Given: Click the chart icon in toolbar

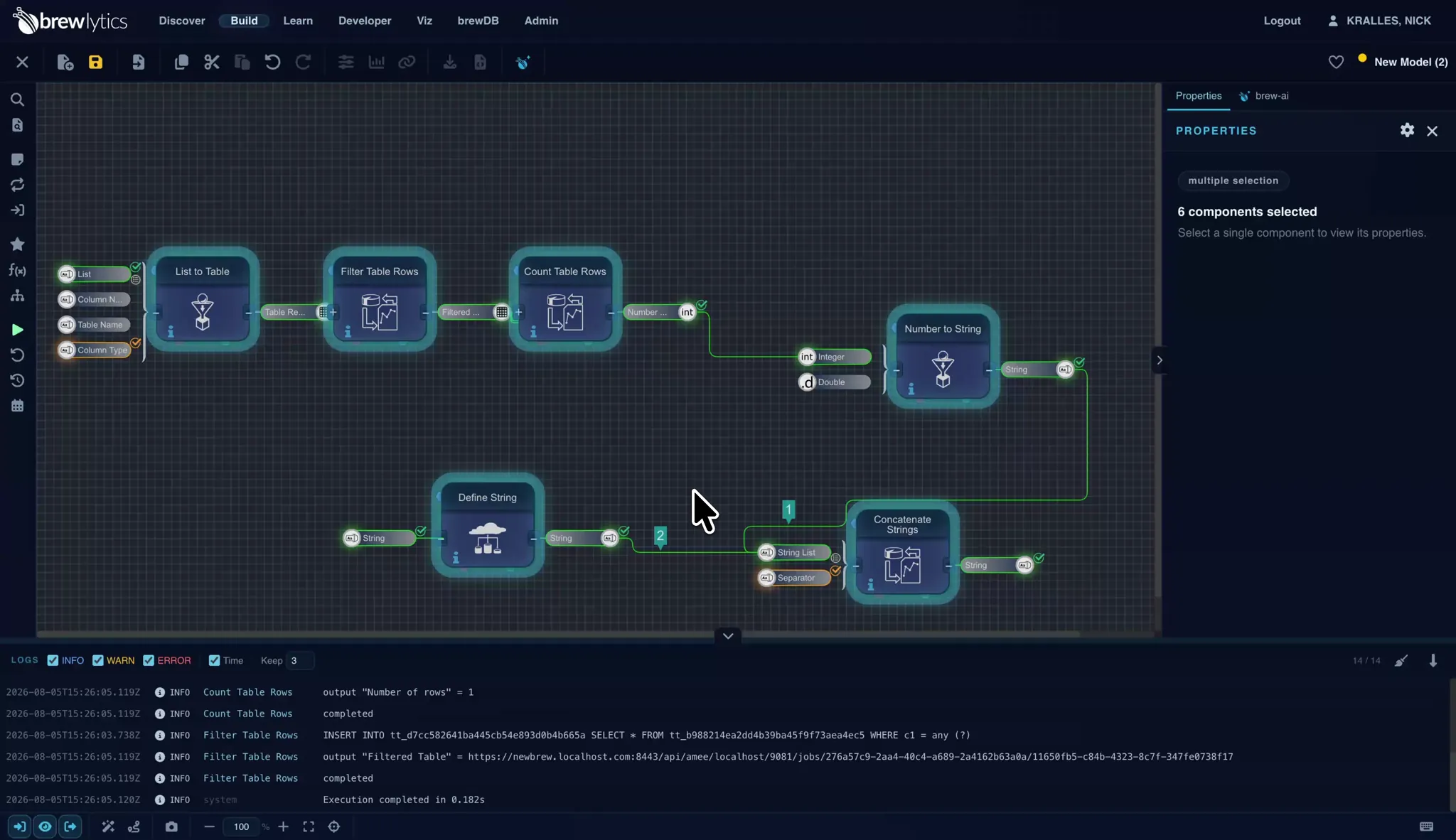Looking at the screenshot, I should [376, 63].
